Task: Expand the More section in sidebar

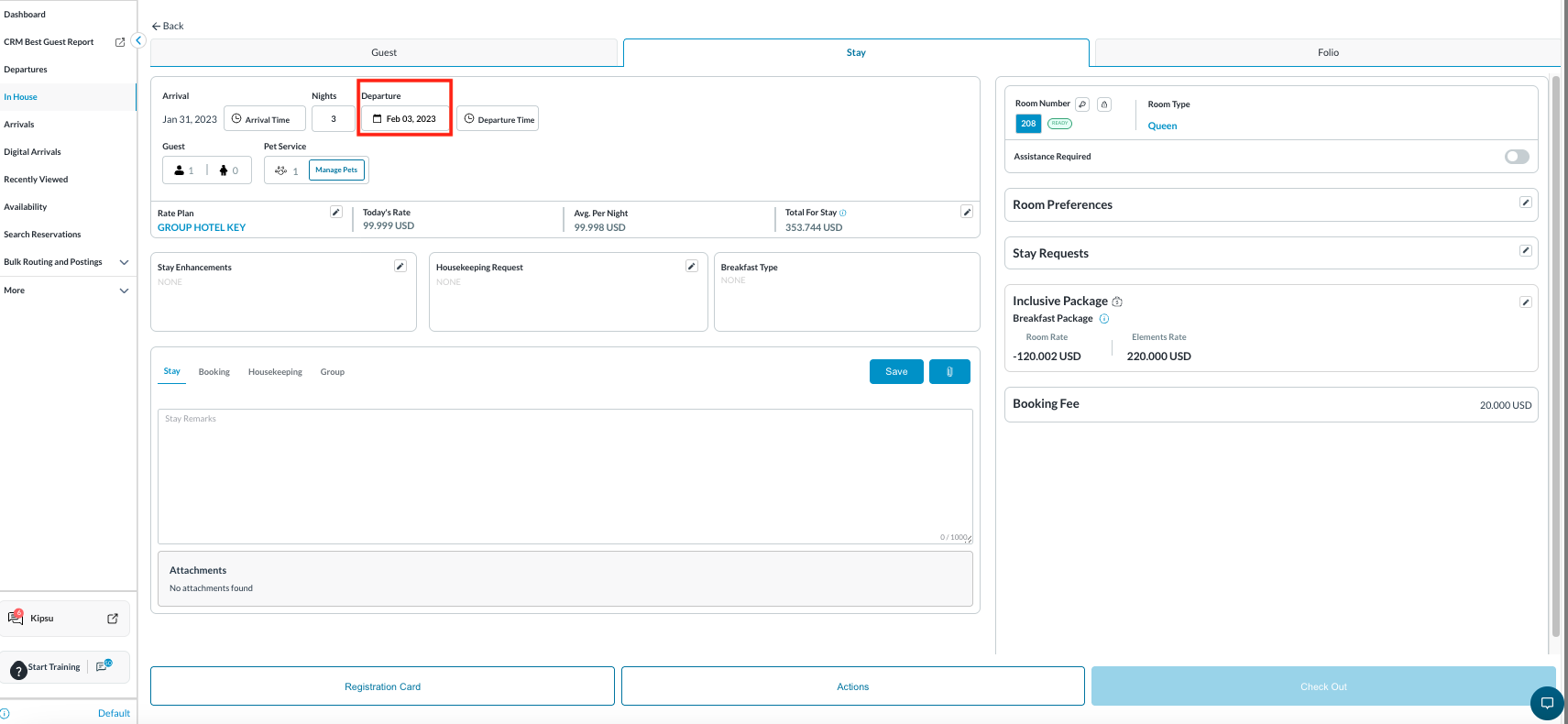Action: point(124,291)
